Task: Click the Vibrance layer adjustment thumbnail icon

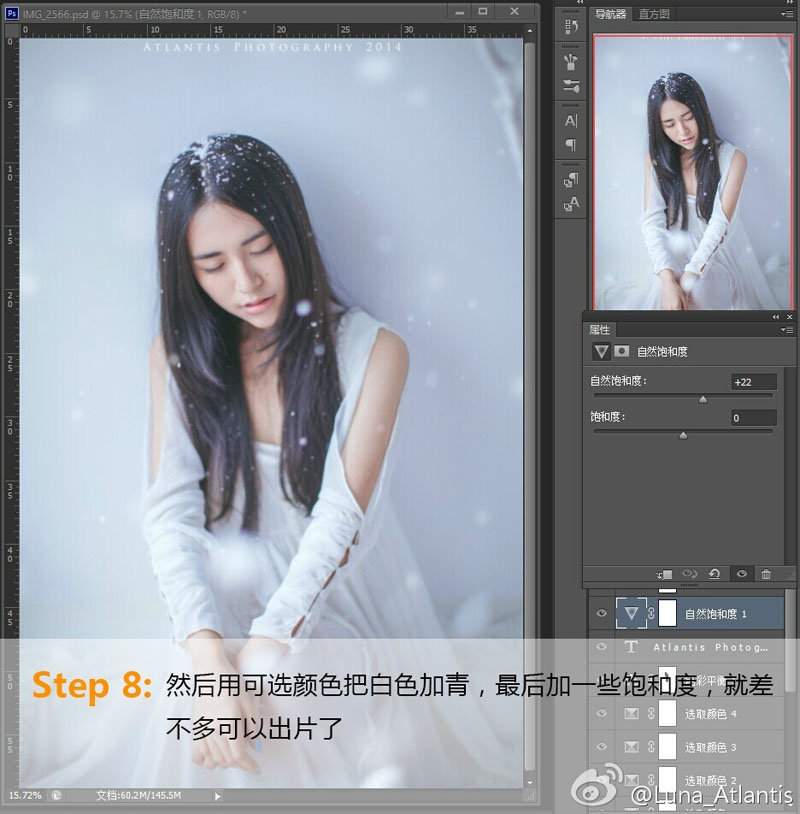Action: [631, 614]
